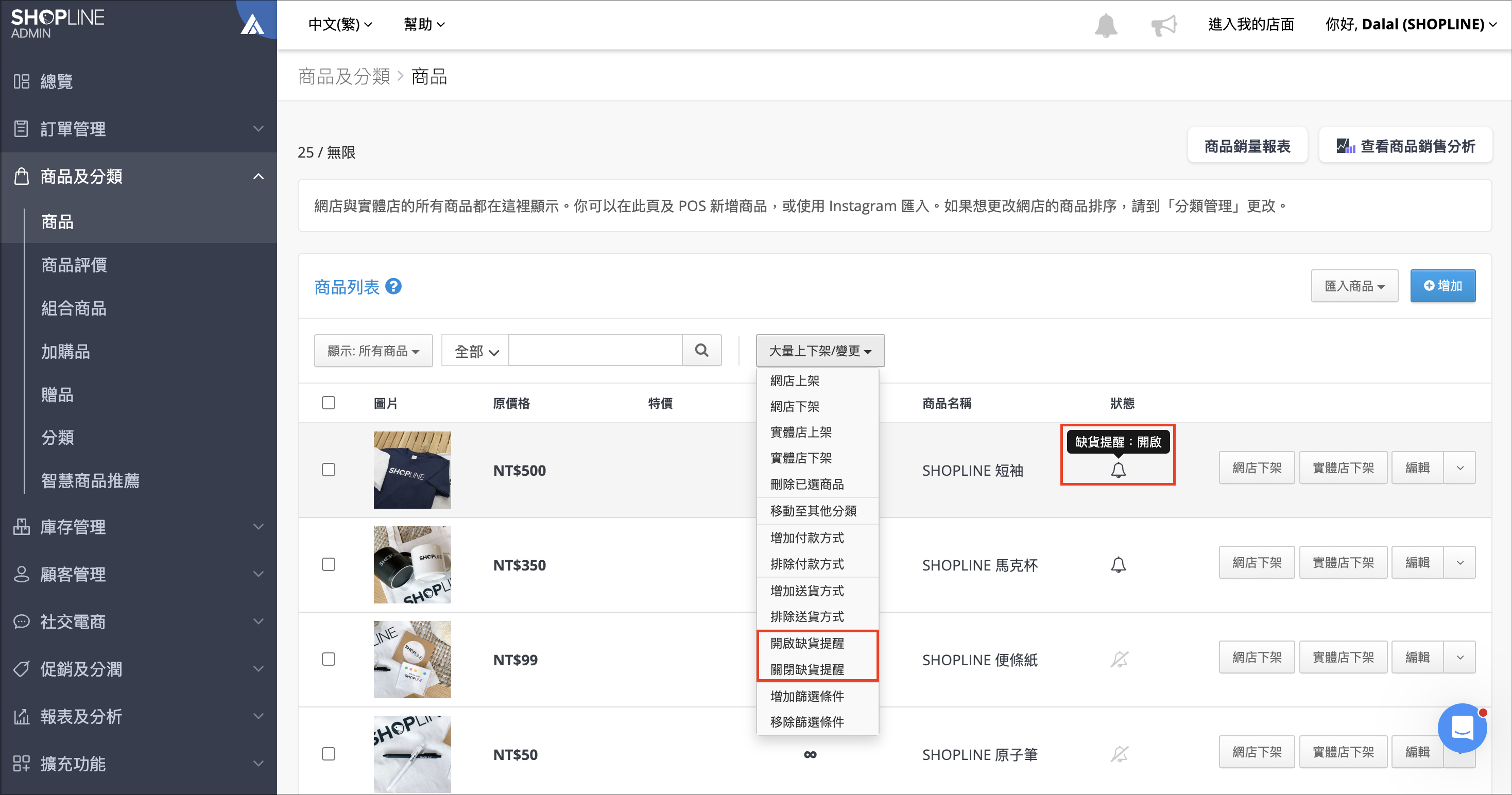Select 開啟缺貨提醒 menu option

pos(818,643)
